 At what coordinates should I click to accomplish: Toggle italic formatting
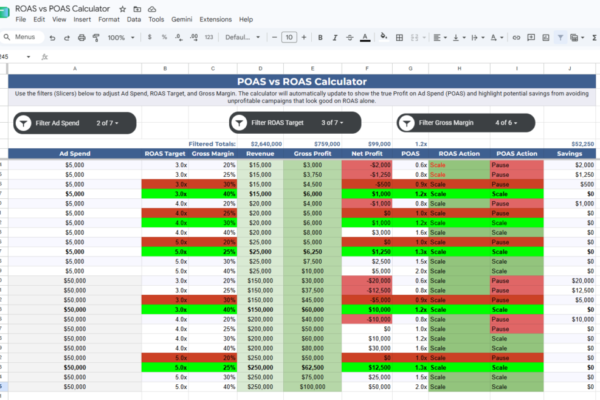point(335,38)
